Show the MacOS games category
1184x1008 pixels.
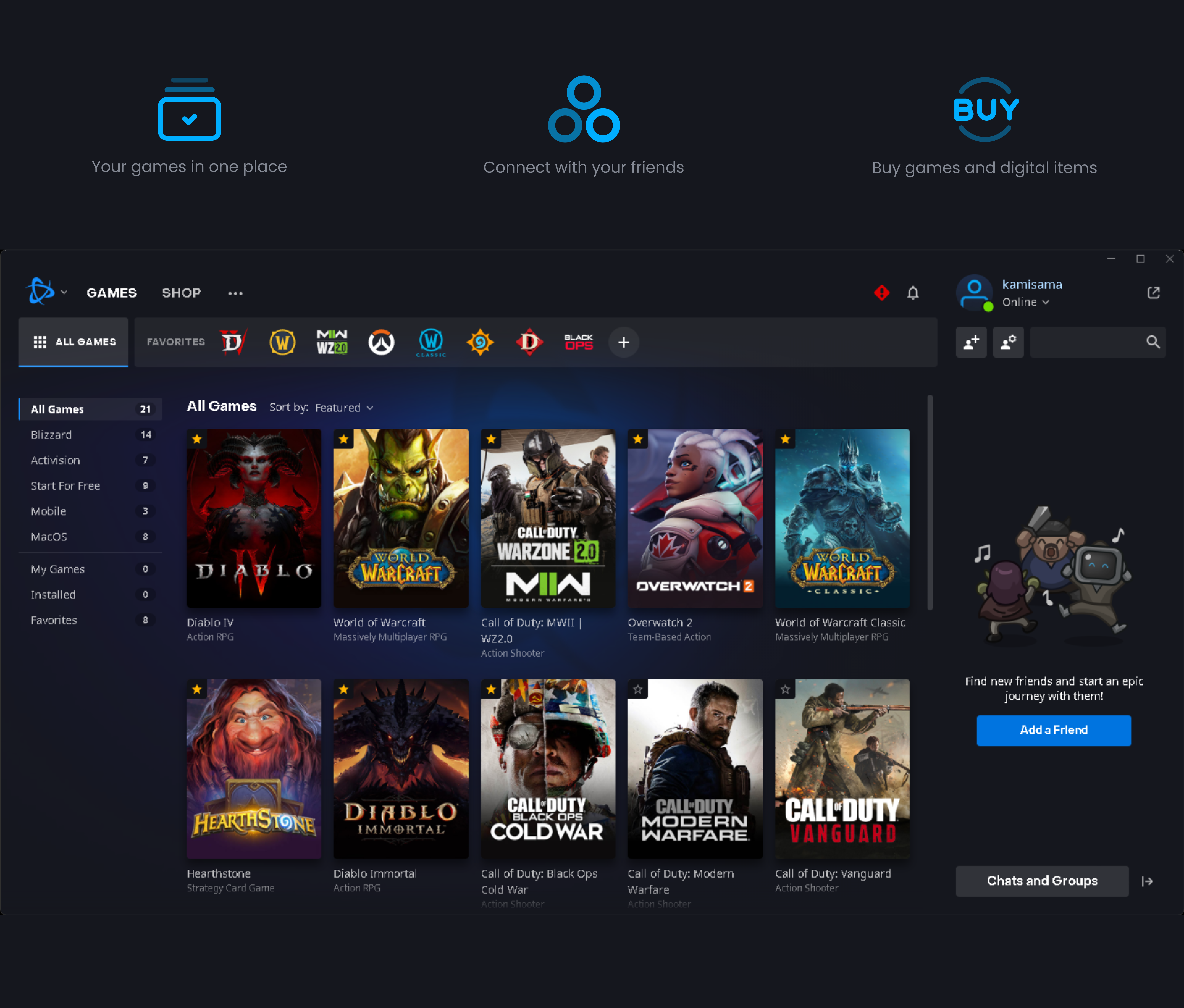pos(90,537)
